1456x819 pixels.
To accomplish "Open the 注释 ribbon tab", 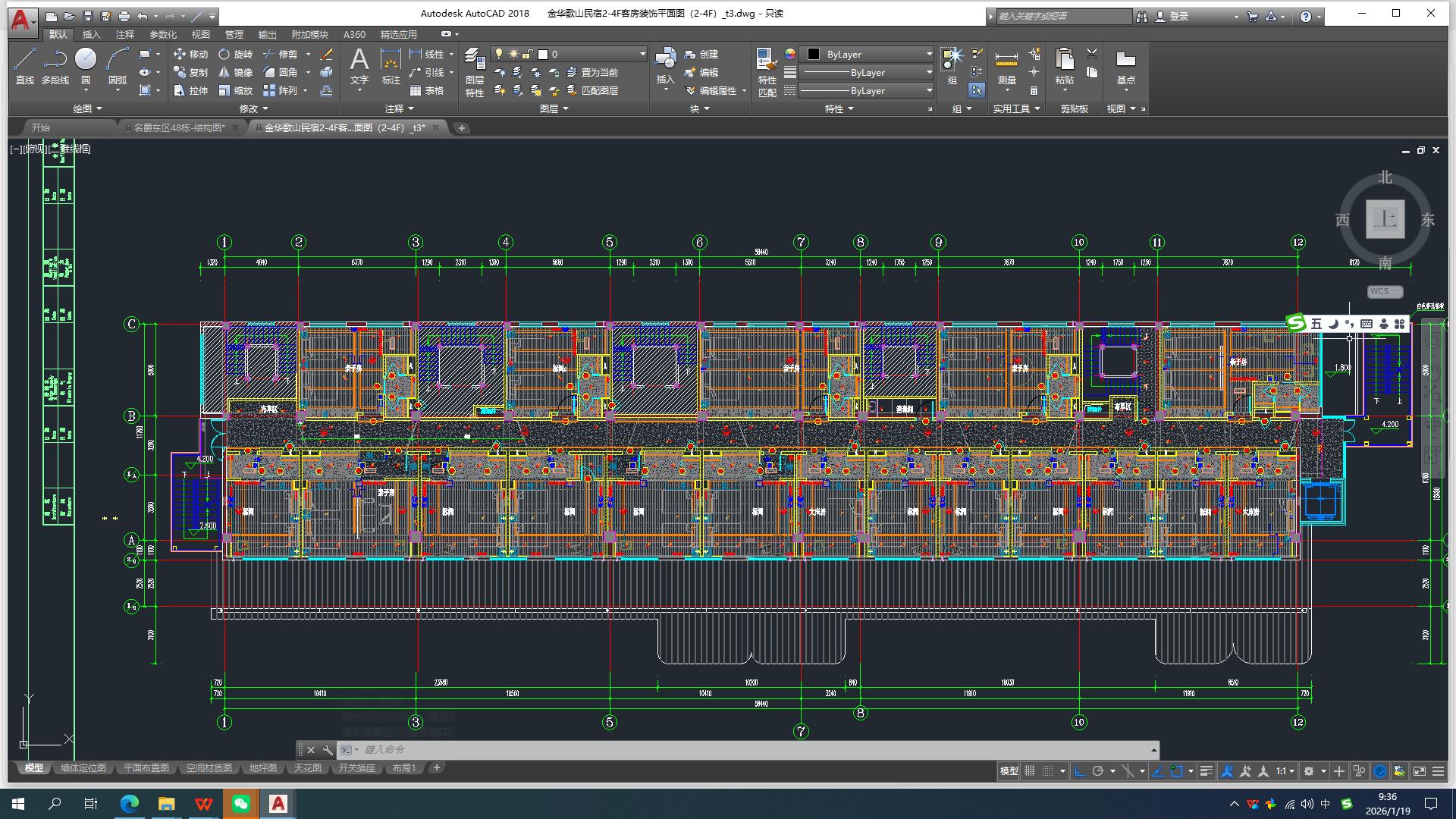I will point(125,35).
